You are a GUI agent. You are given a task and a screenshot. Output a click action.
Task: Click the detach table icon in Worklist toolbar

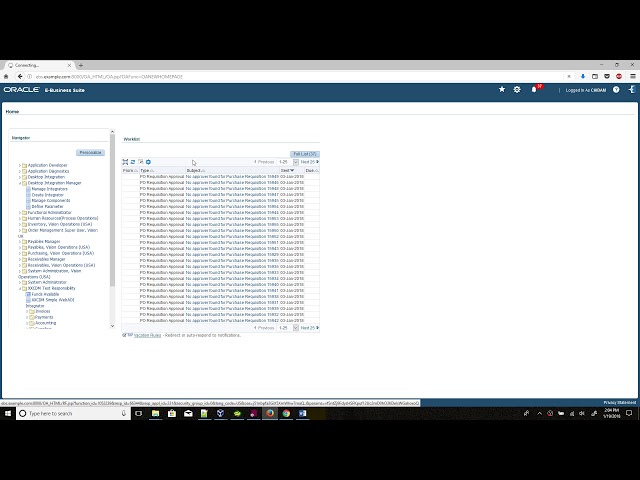(125, 162)
